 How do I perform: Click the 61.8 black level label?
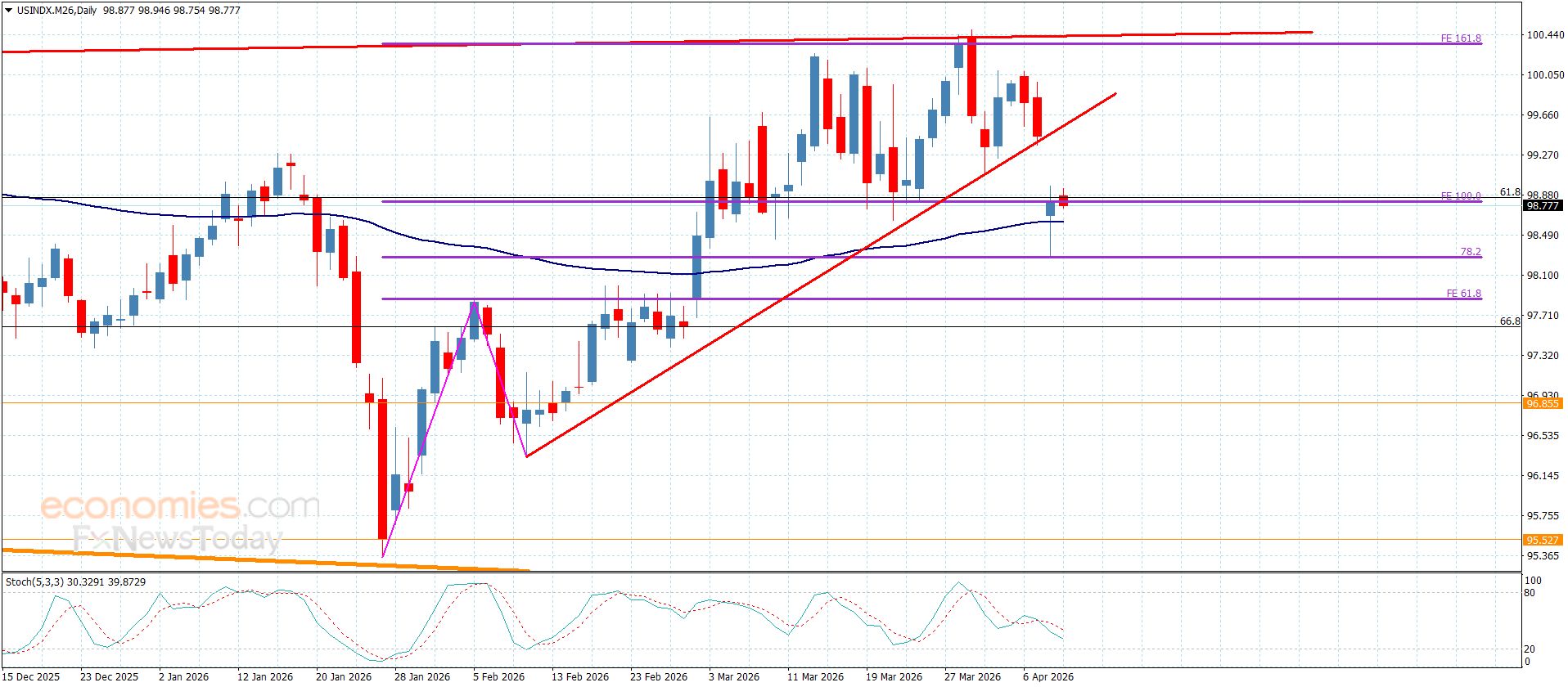coord(1509,192)
